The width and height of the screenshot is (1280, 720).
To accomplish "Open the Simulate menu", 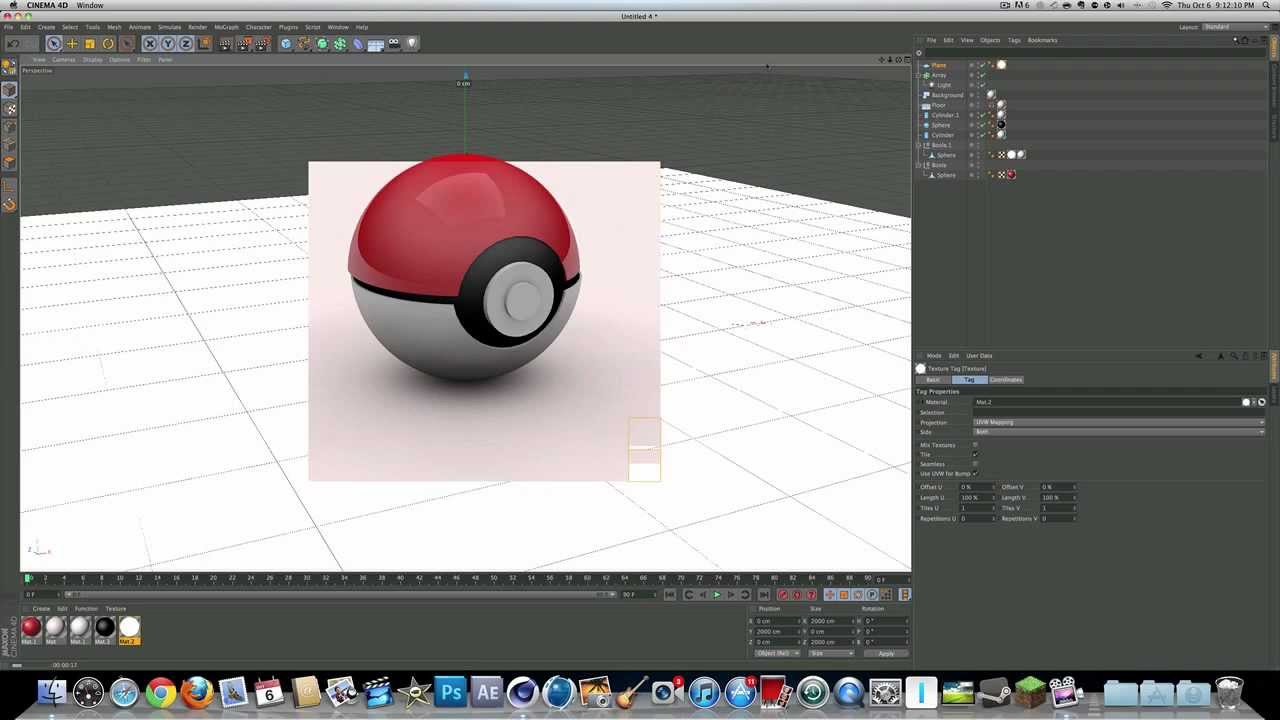I will tap(169, 27).
